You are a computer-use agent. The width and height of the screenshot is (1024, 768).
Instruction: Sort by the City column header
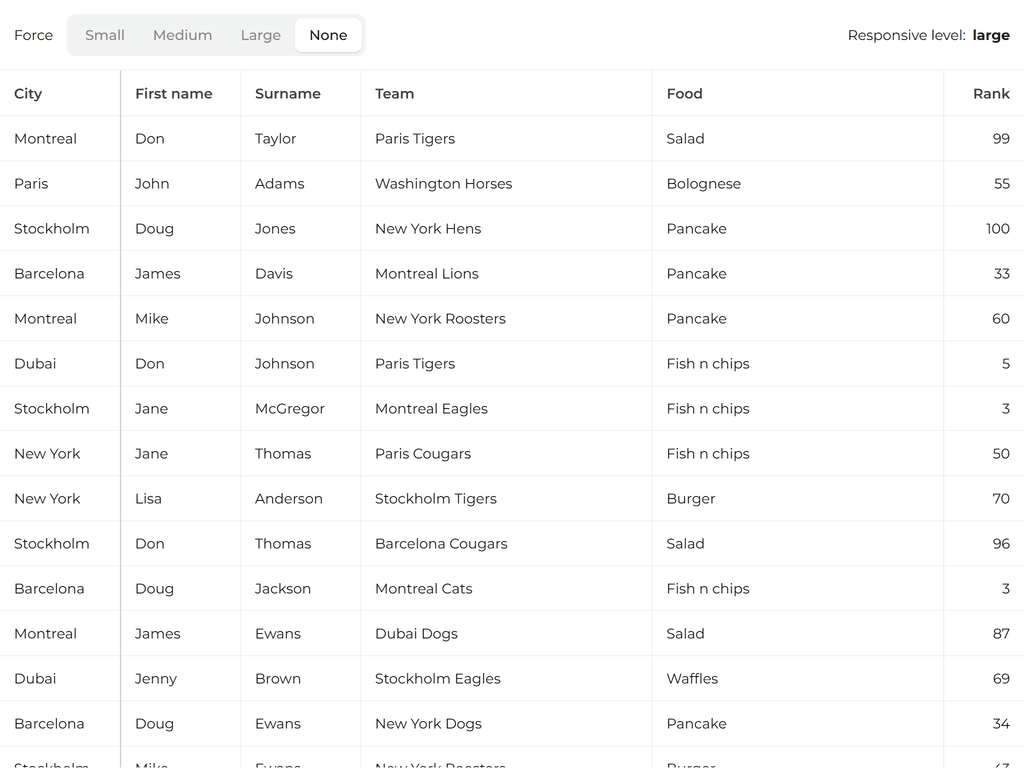coord(28,94)
